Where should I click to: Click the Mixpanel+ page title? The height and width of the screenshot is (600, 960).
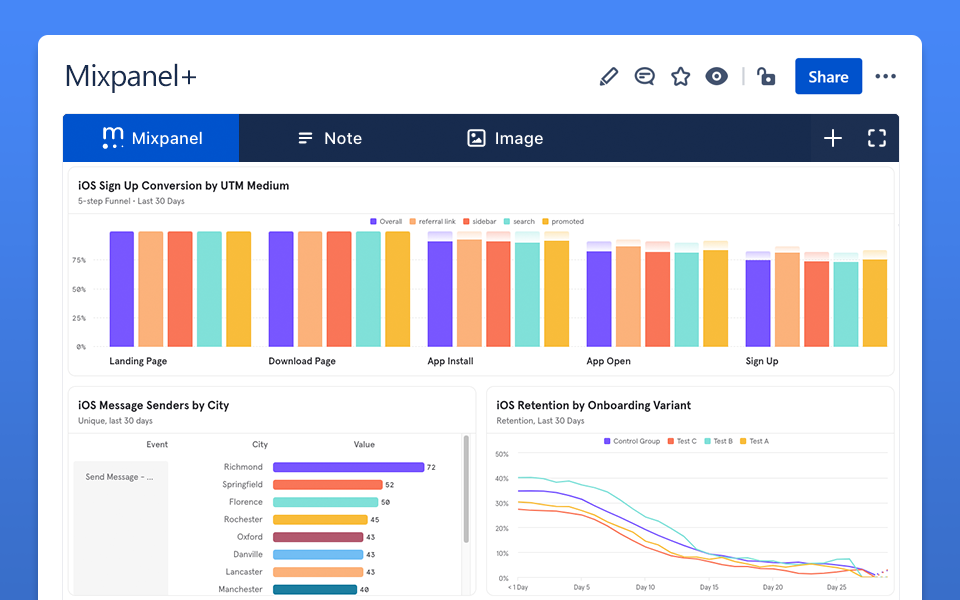pos(131,77)
